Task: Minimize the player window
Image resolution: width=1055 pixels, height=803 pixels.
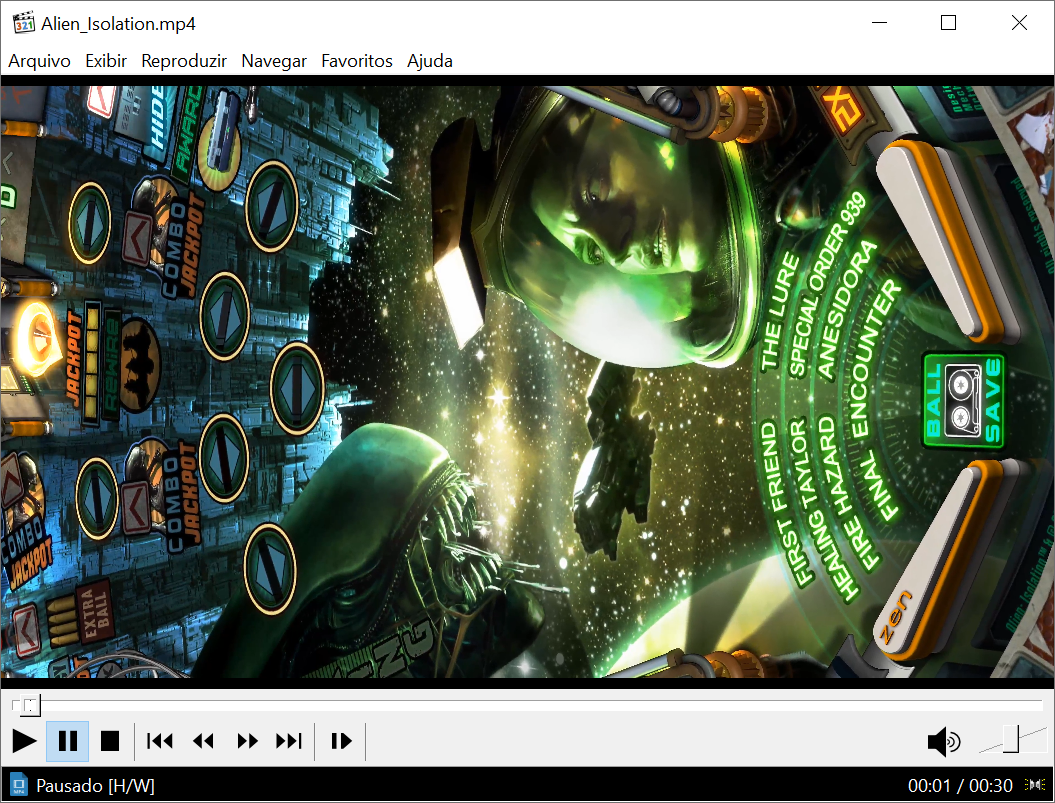Action: [x=879, y=23]
